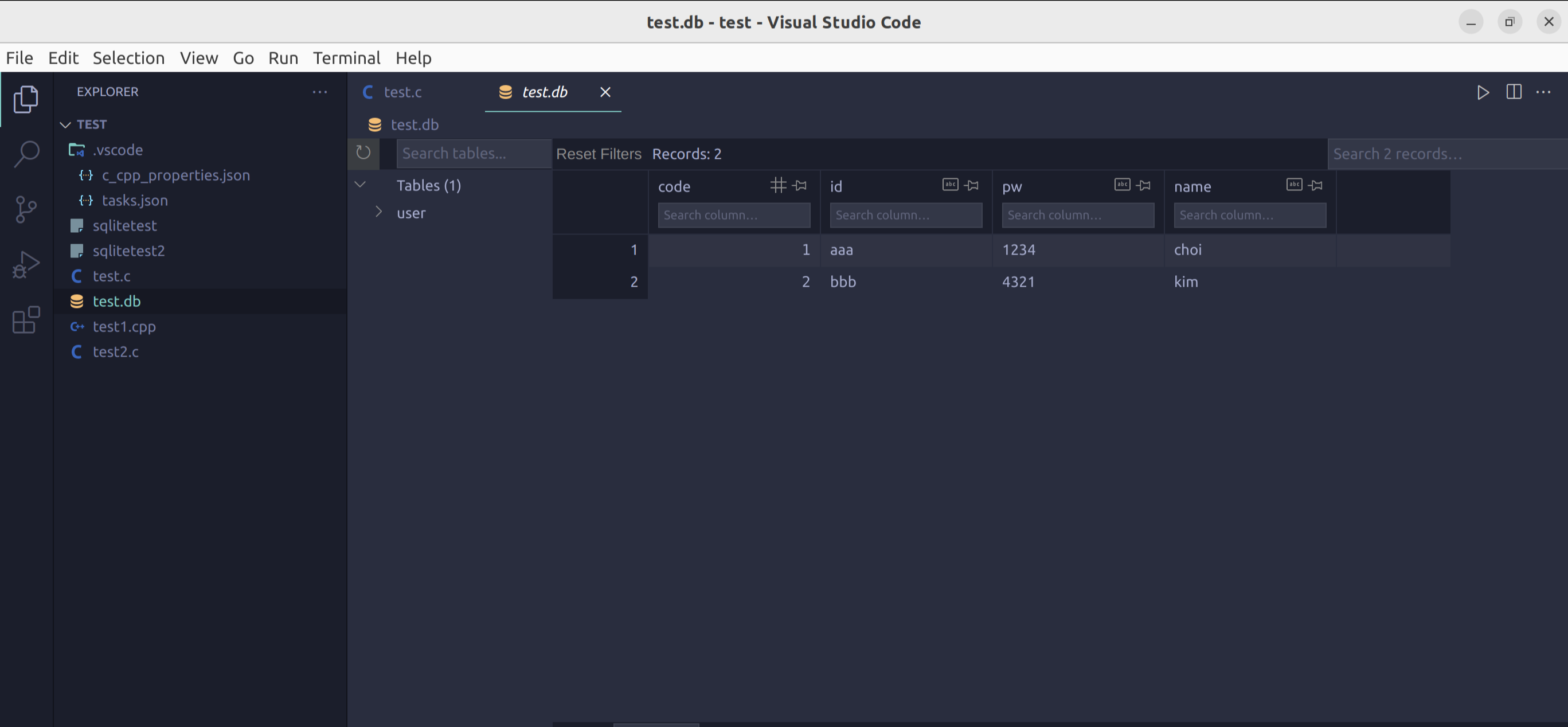The image size is (1568, 727).
Task: Click the refresh tables icon
Action: click(x=363, y=152)
